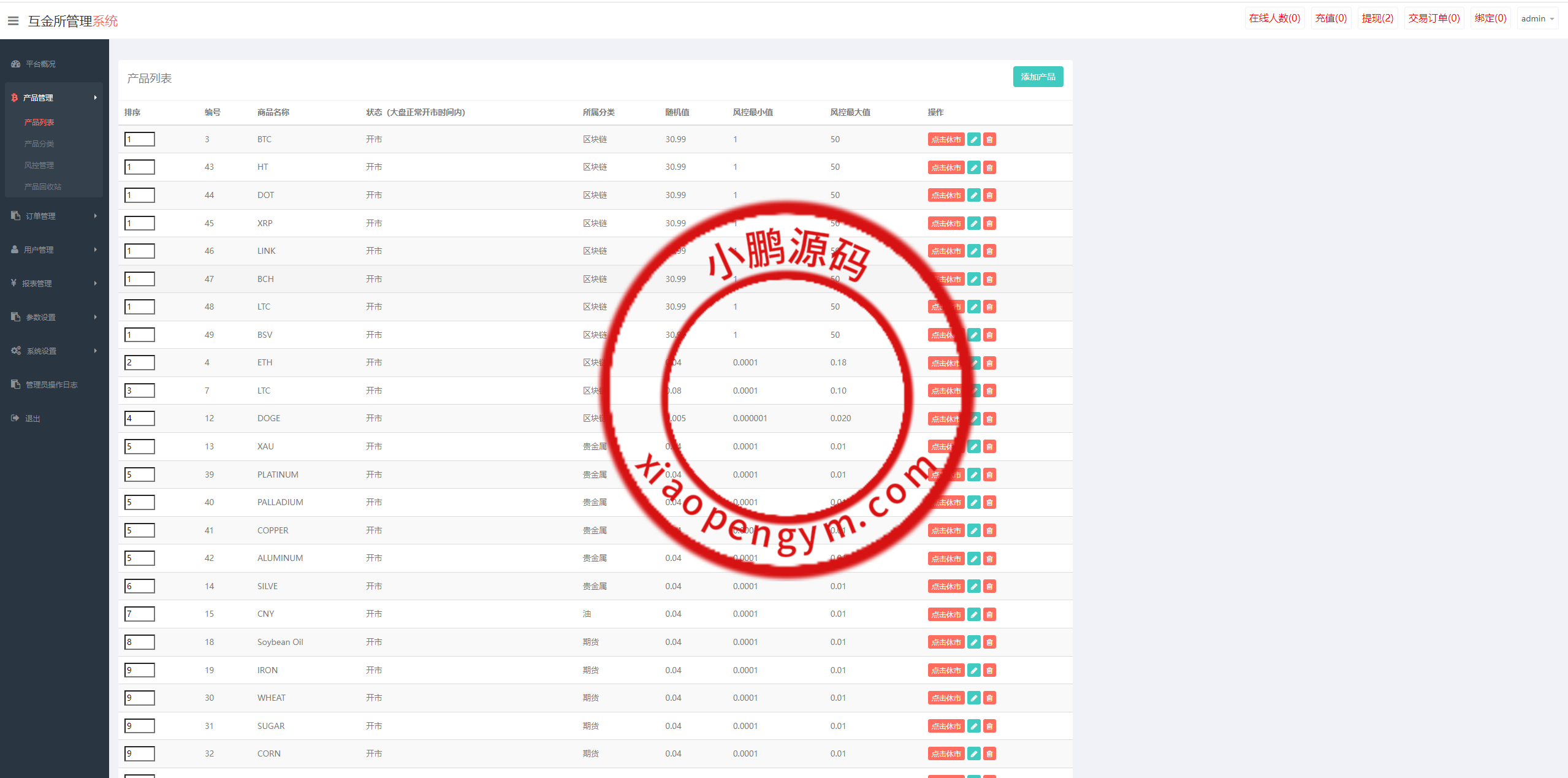Click delete trash icon for HT row
This screenshot has width=1568, height=778.
click(989, 167)
